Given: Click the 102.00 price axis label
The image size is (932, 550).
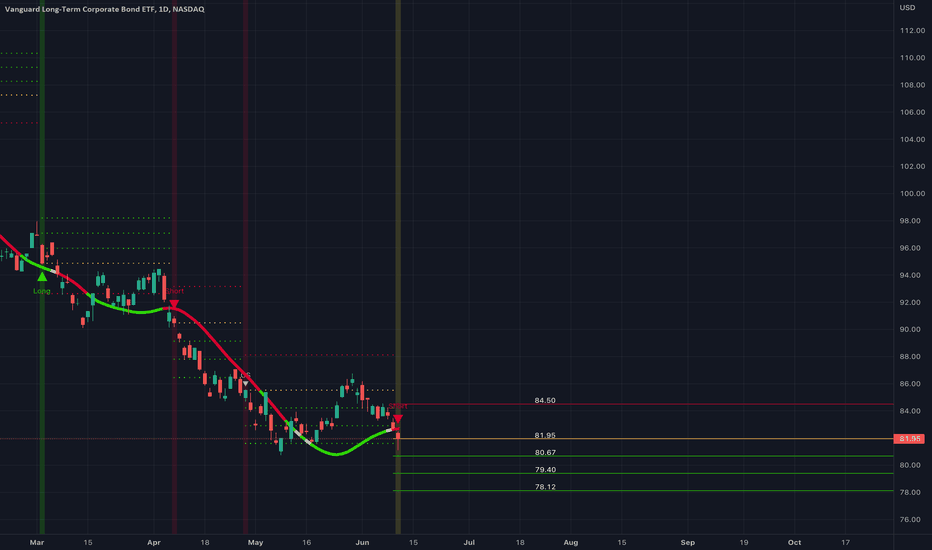Looking at the screenshot, I should click(912, 166).
